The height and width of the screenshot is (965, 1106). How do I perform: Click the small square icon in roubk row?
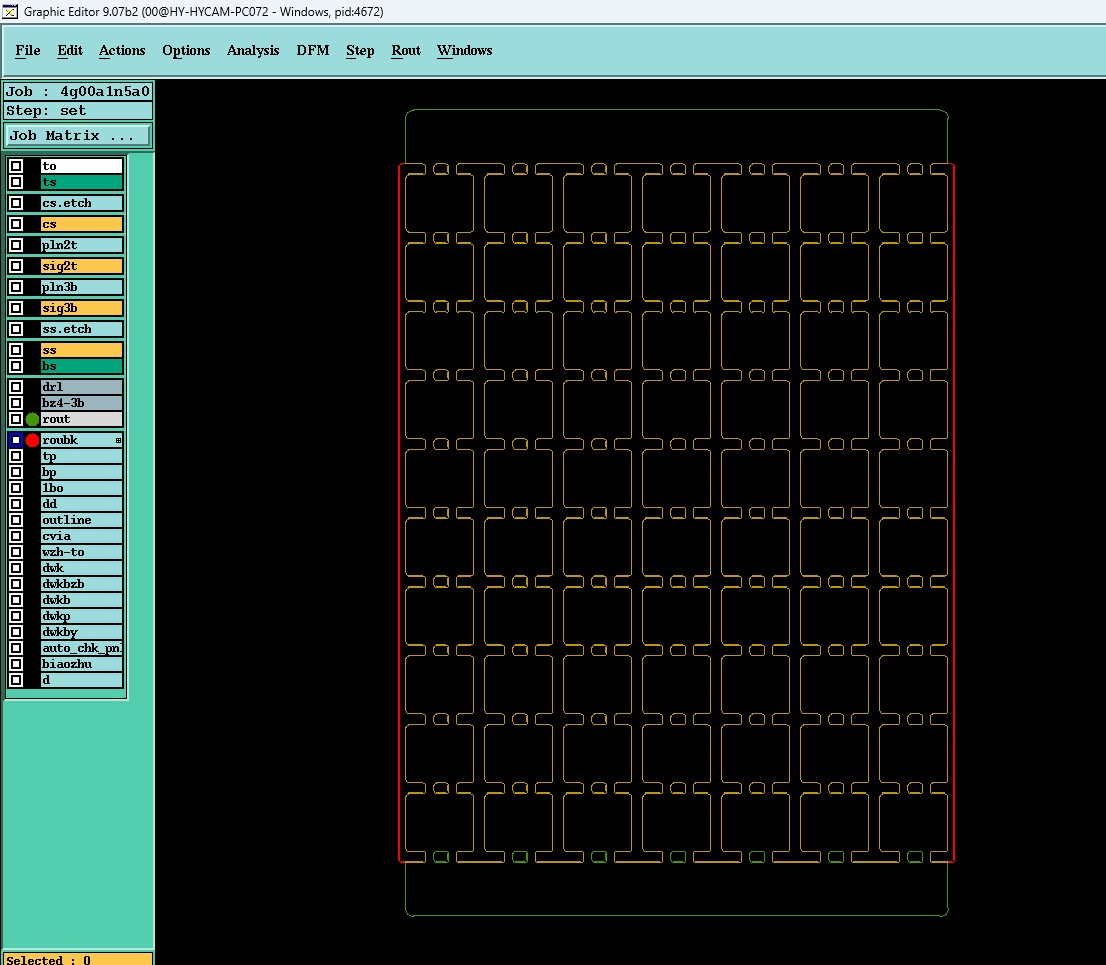tap(118, 441)
